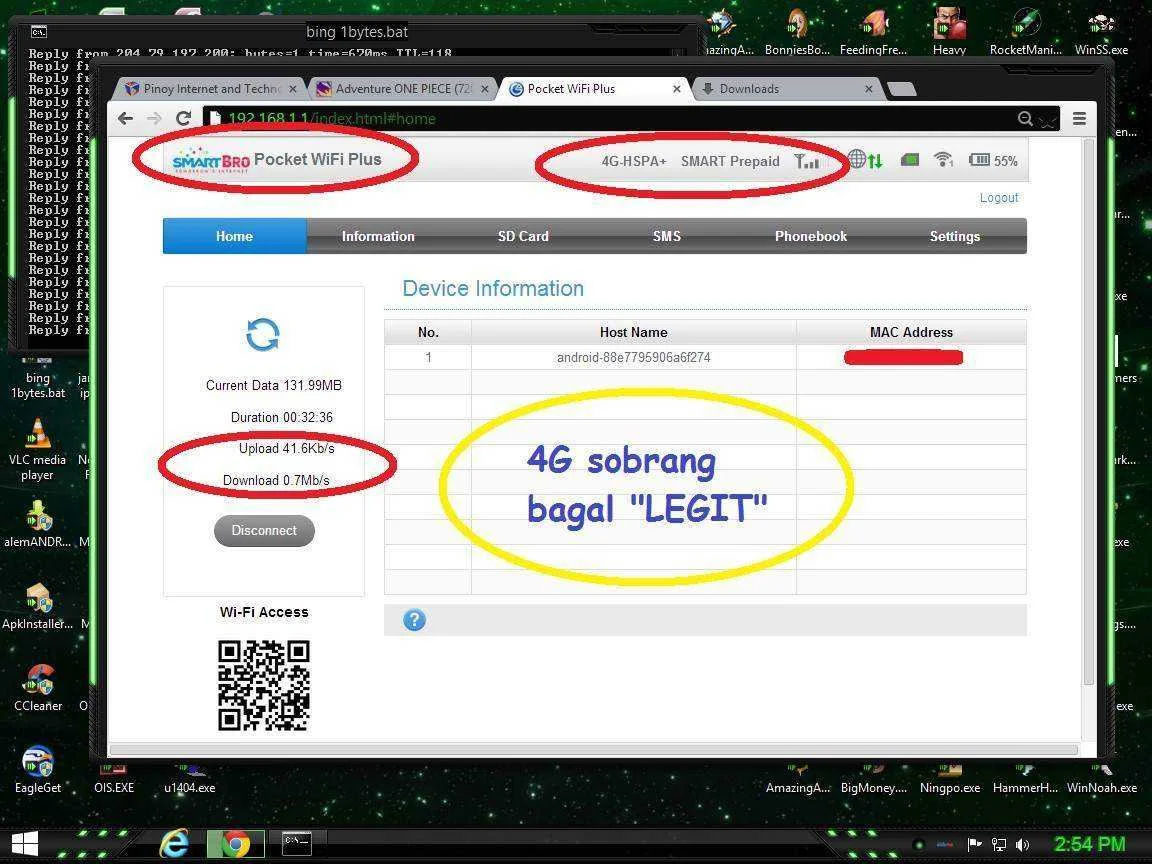
Task: Click the Wi-Fi Access QR code
Action: click(264, 685)
